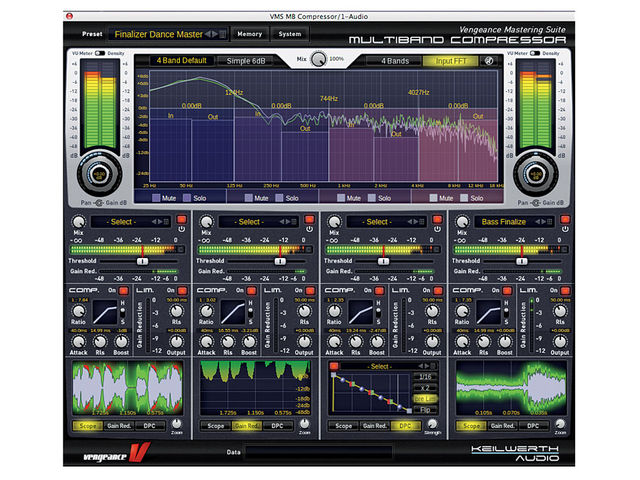Image resolution: width=640 pixels, height=480 pixels.
Task: Click band 3 DPC Strength knob
Action: coord(432,423)
